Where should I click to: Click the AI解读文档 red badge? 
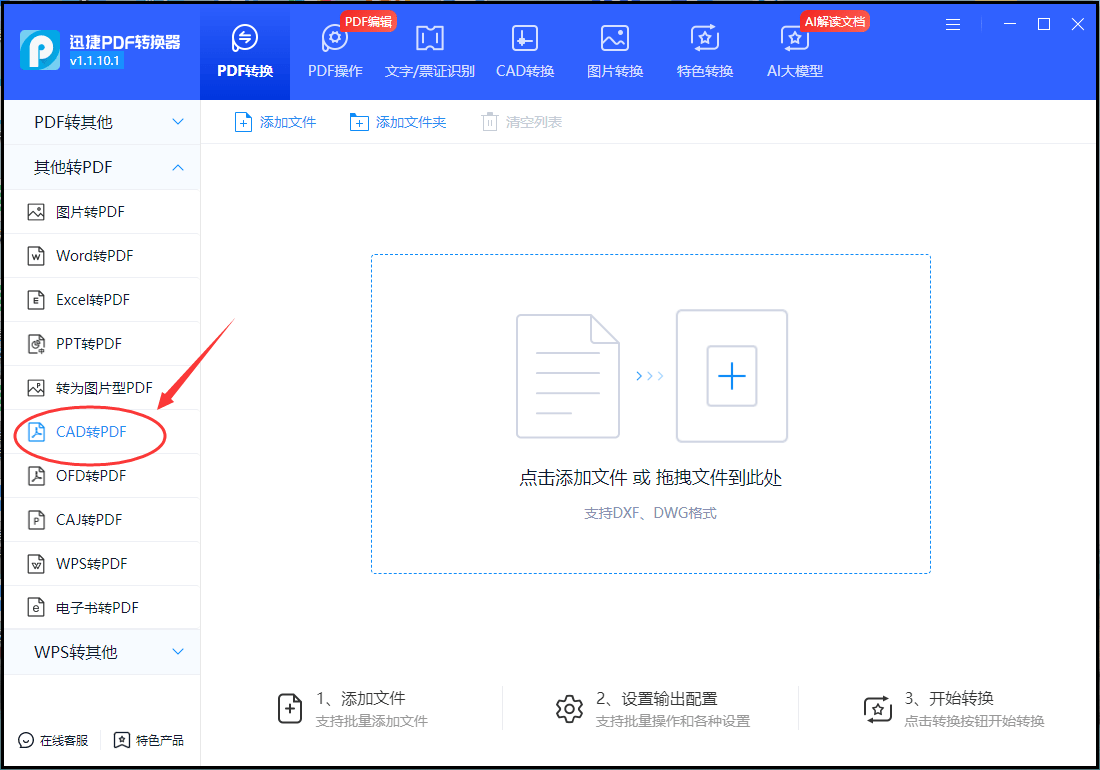coord(835,22)
